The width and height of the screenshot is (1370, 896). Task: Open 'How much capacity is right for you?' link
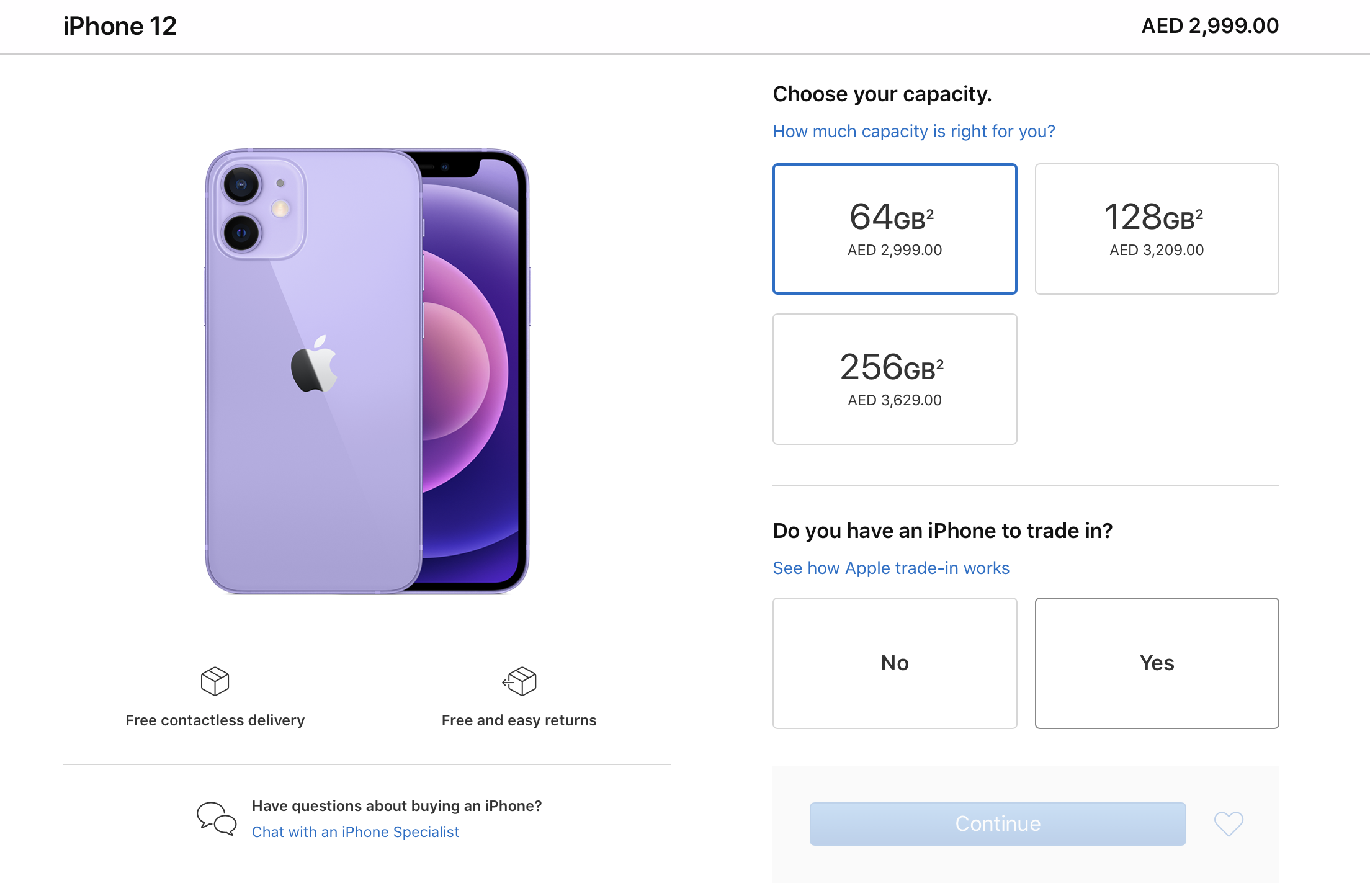[913, 132]
